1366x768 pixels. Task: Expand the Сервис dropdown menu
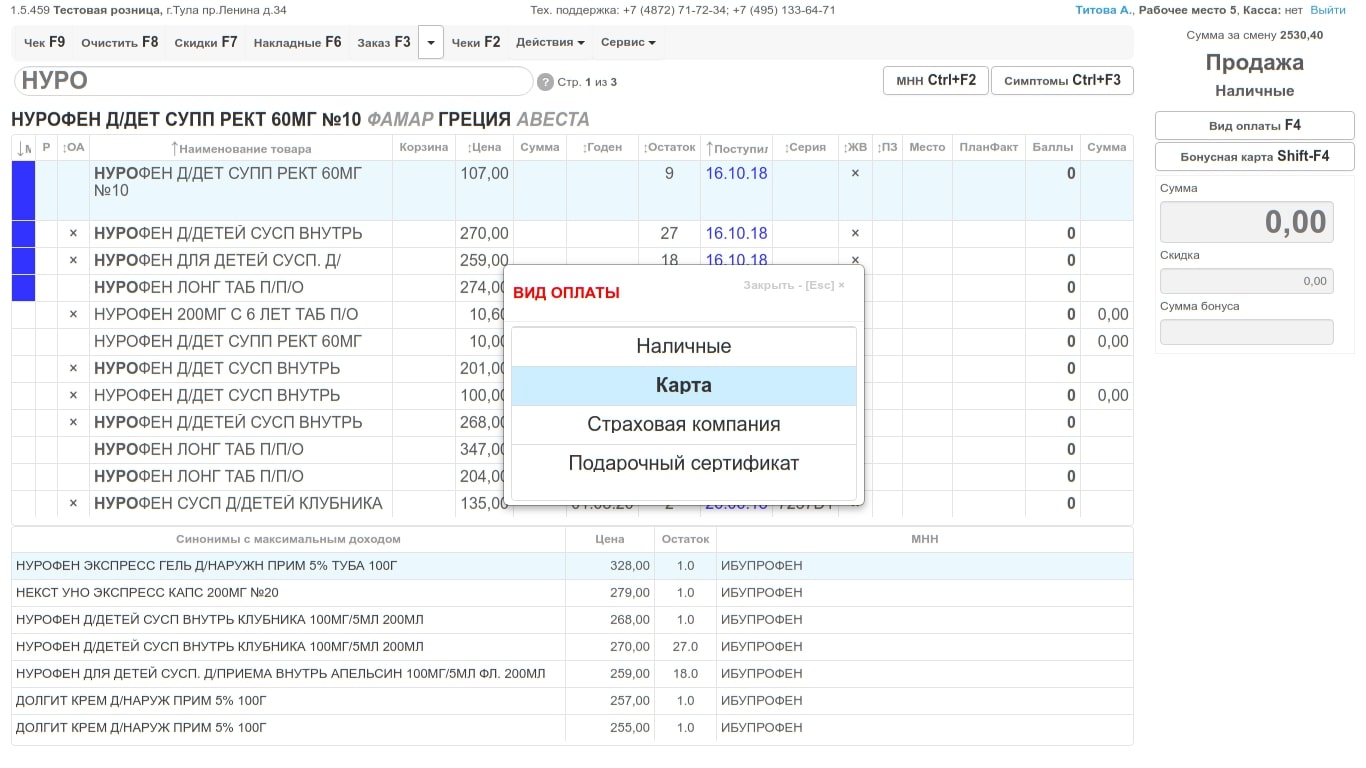(628, 43)
